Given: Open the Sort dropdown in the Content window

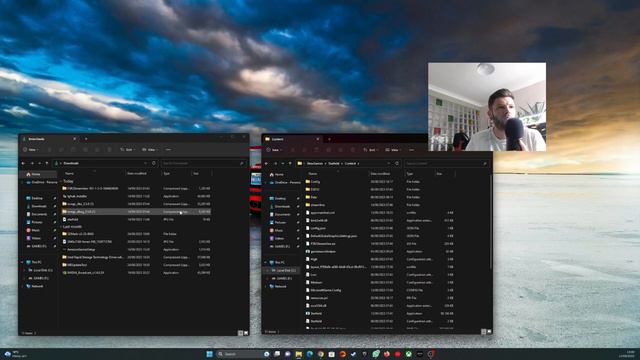Looking at the screenshot, I should pyautogui.click(x=371, y=150).
